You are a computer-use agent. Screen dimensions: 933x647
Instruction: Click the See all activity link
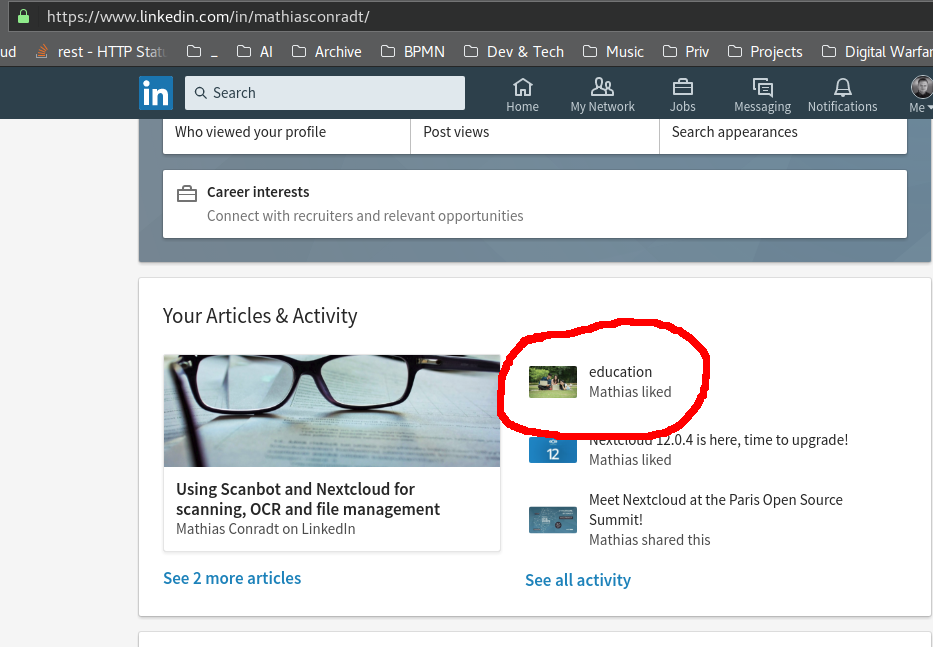click(x=577, y=580)
